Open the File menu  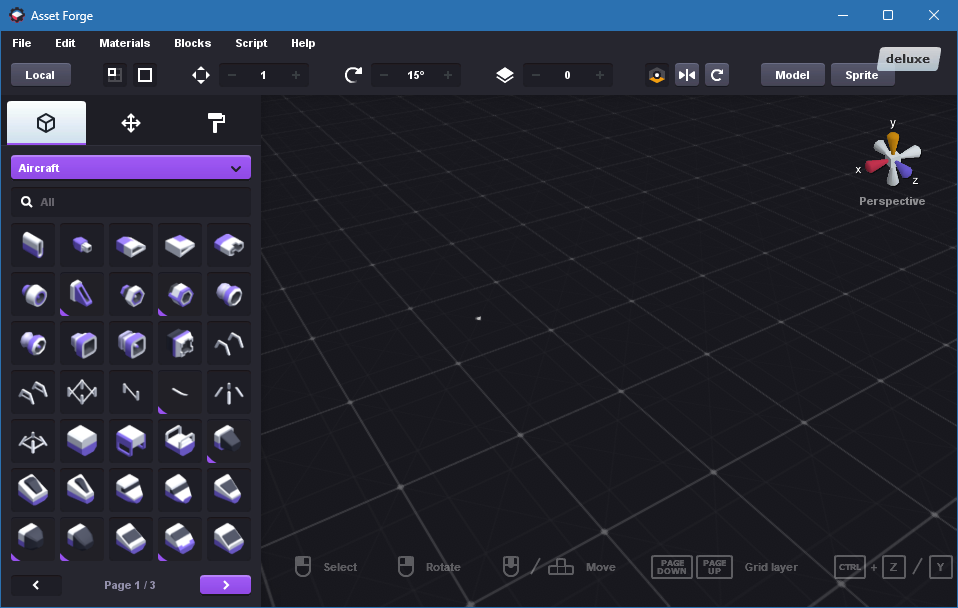(21, 43)
